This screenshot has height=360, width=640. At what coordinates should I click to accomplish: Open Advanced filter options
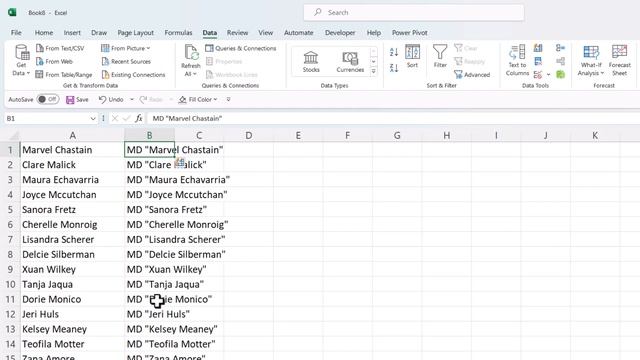click(472, 75)
